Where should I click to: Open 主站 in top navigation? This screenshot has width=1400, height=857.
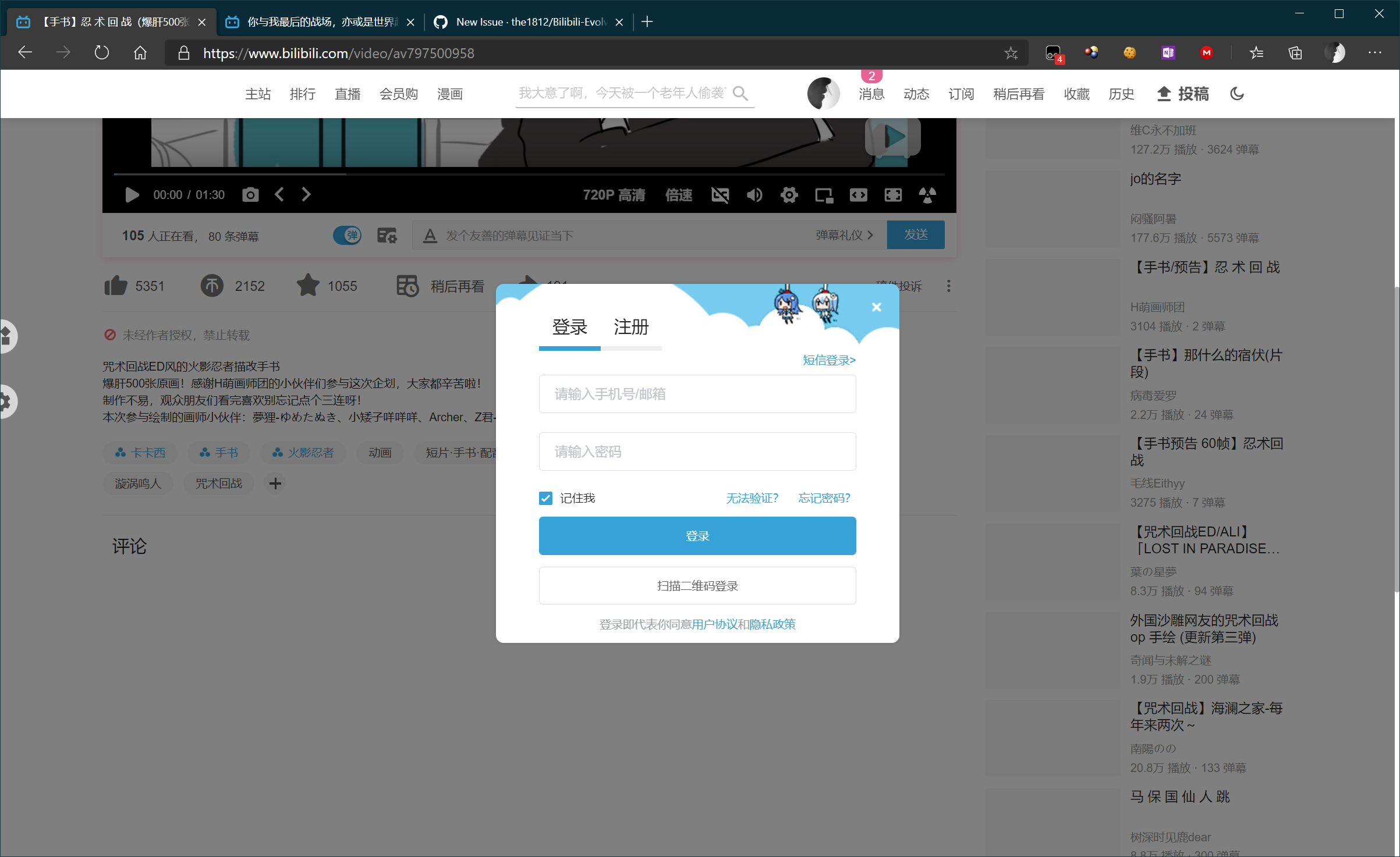click(x=258, y=94)
